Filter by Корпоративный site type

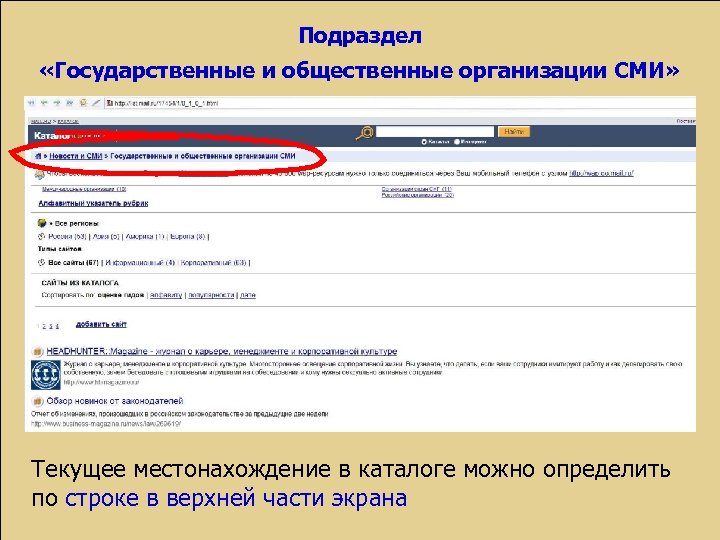[x=213, y=263]
